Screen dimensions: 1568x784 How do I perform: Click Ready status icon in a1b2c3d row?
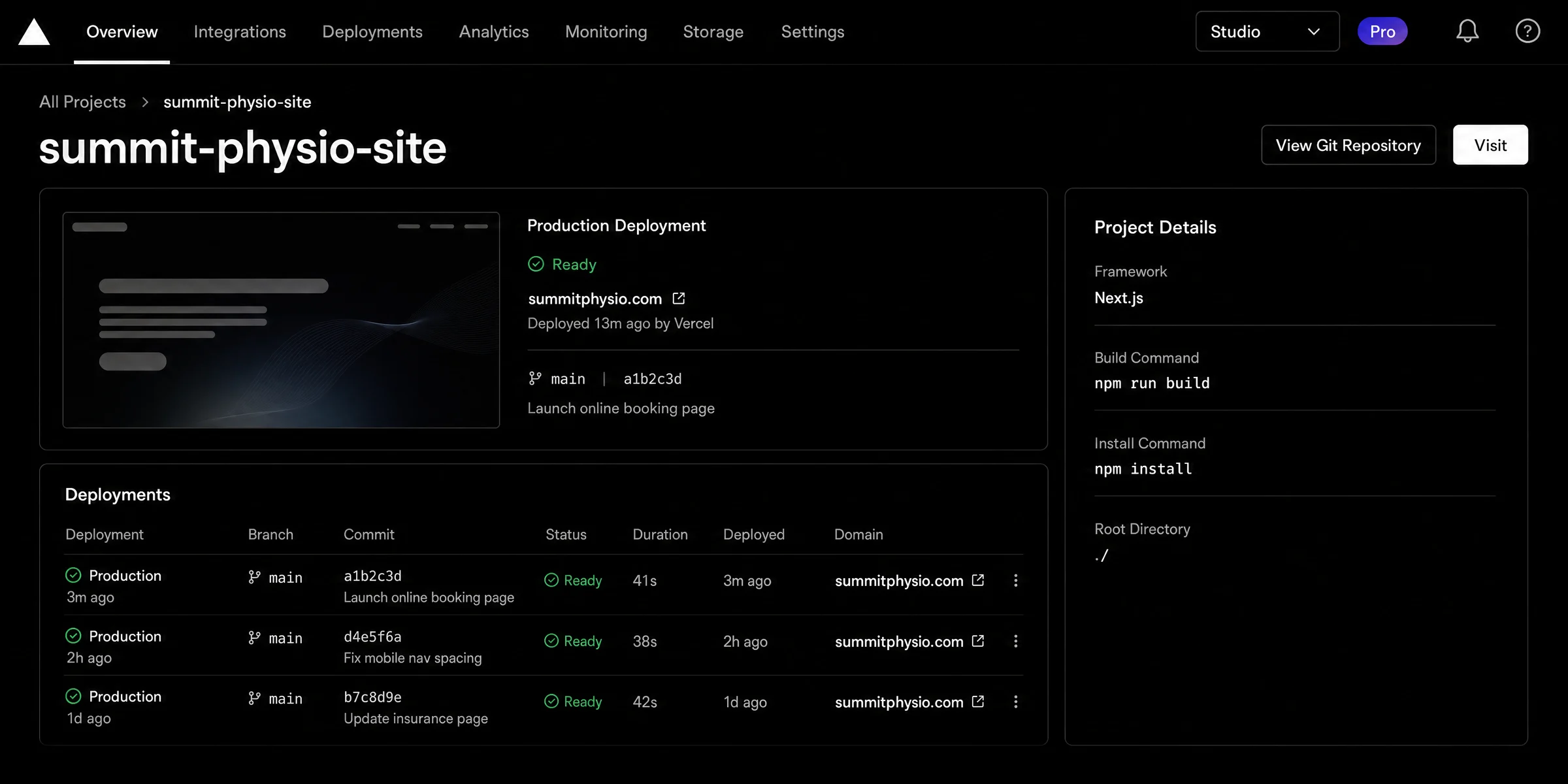tap(551, 580)
